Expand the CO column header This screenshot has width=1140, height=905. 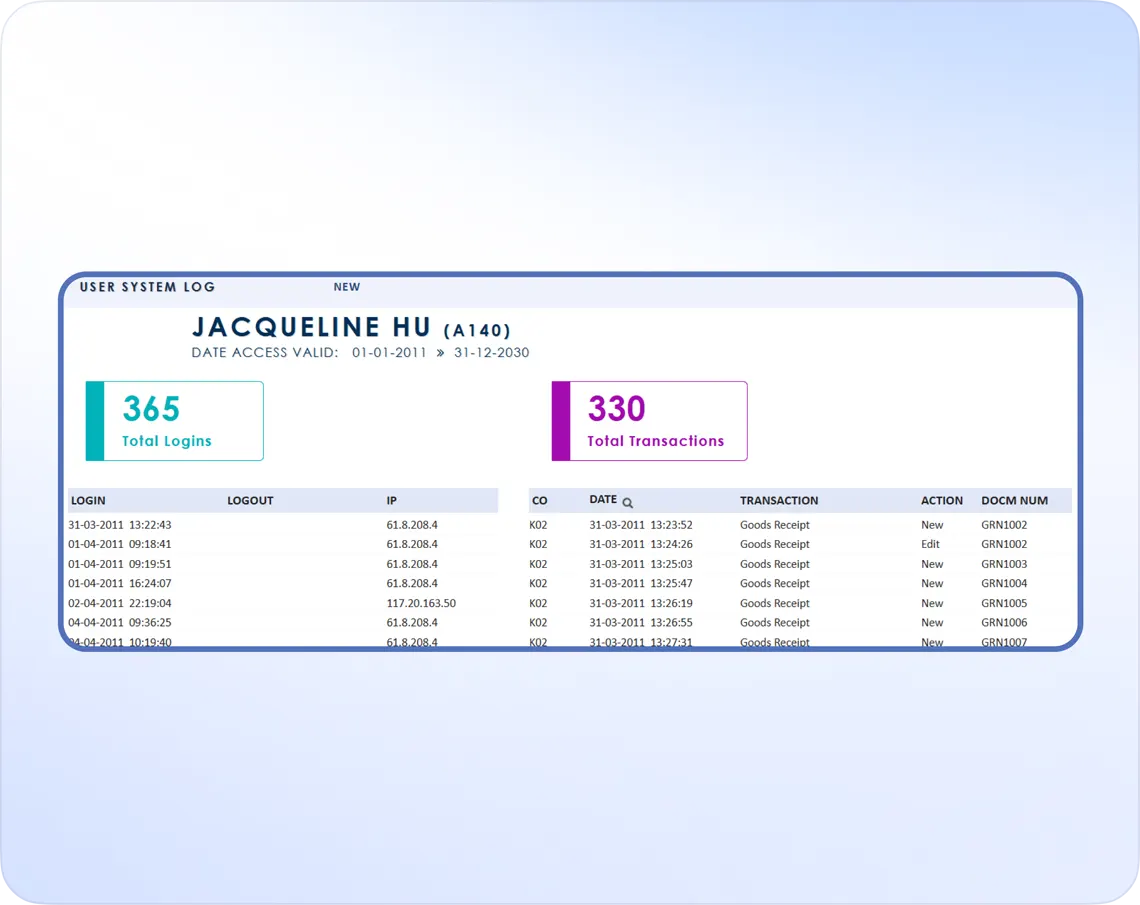point(538,500)
